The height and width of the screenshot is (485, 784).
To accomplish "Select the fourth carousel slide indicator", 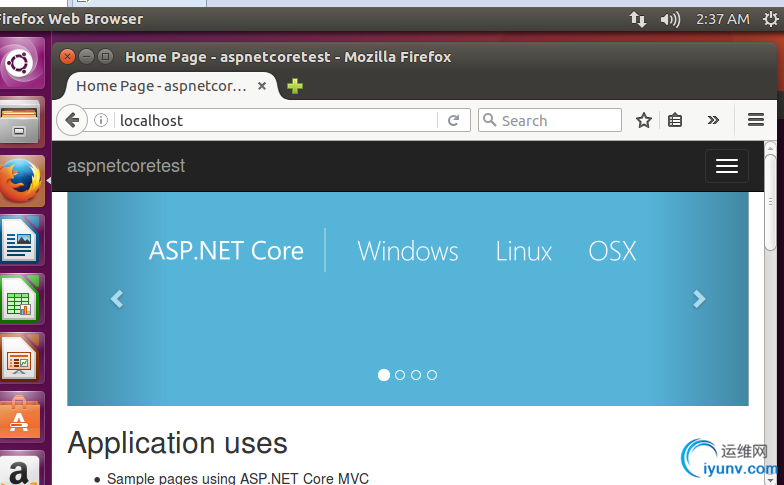I will pos(432,375).
